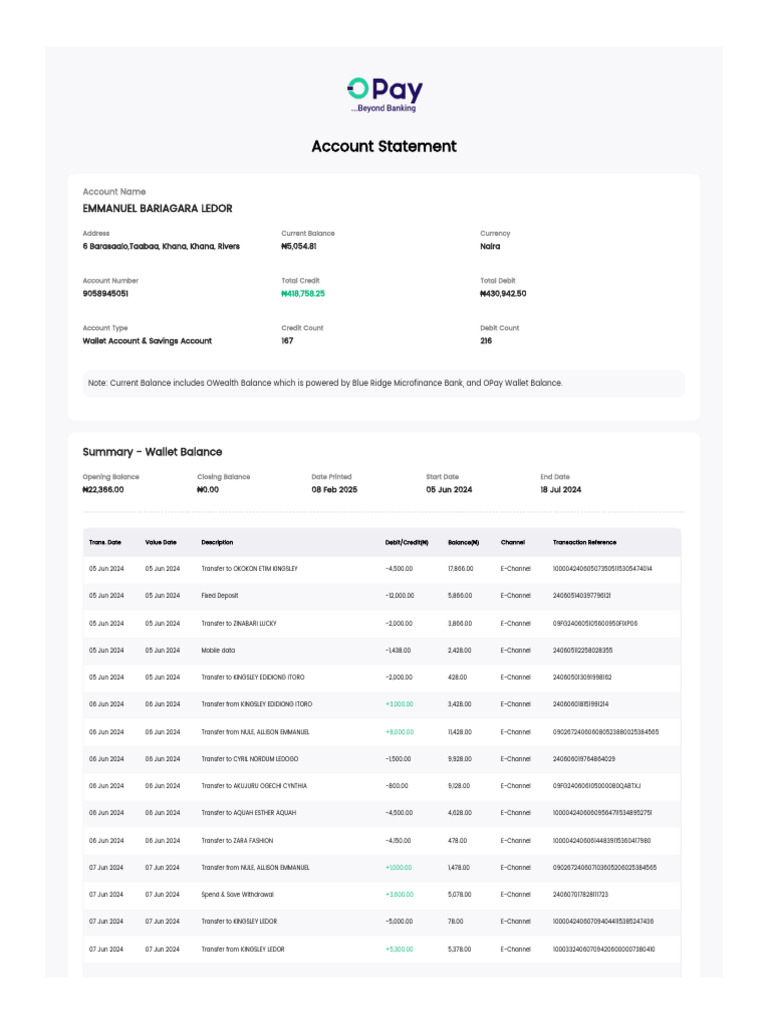Click the Total Debit amount ₦430,942.50
The width and height of the screenshot is (768, 1024).
(503, 294)
